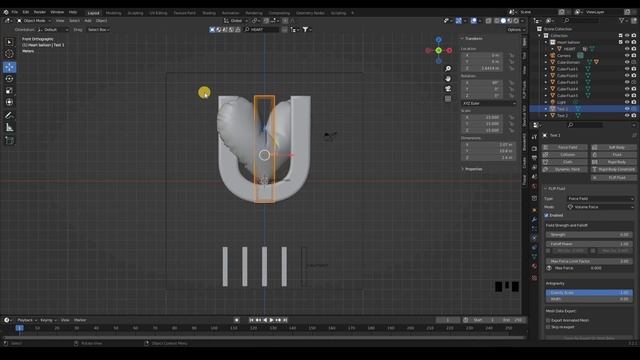The width and height of the screenshot is (640, 360).
Task: Disable the Camera render camera icon
Action: 633,56
